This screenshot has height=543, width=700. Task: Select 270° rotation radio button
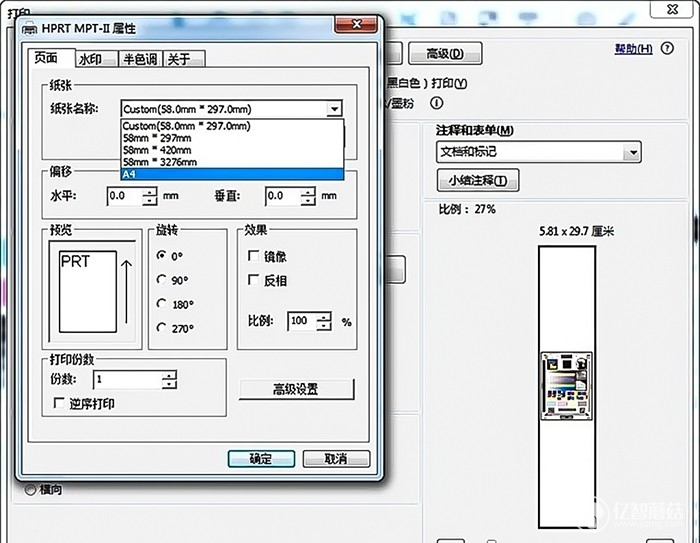pyautogui.click(x=162, y=328)
